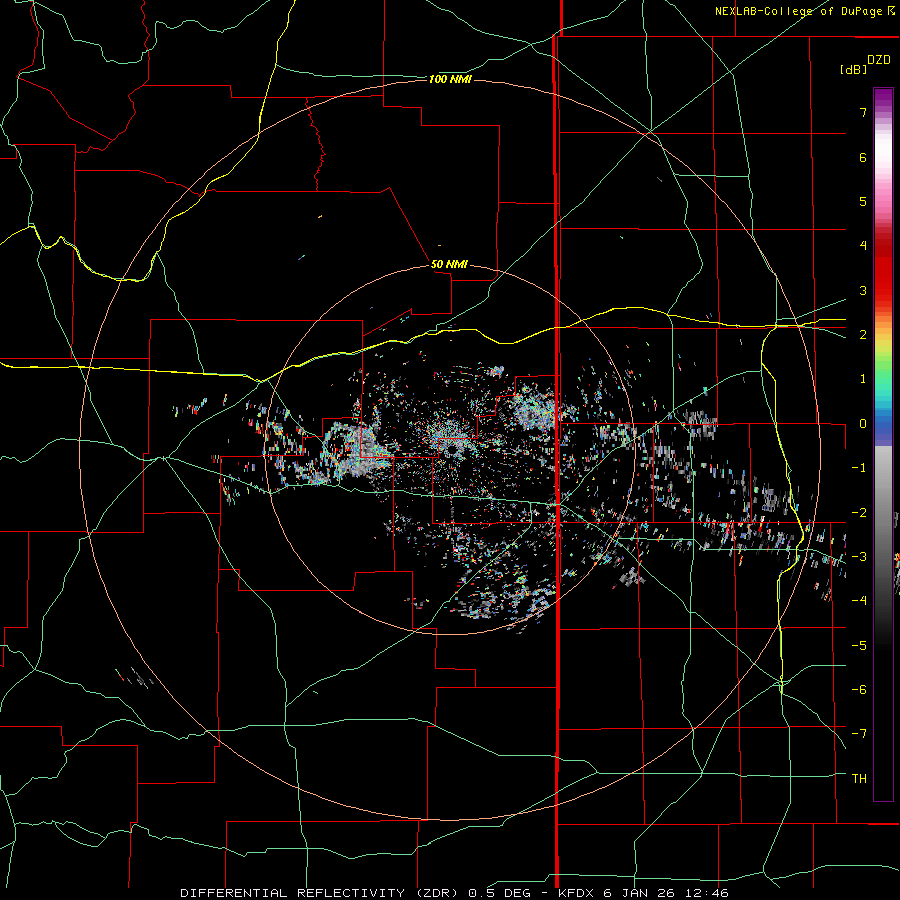Click the "TH" label below the scale
This screenshot has width=900, height=900.
click(859, 779)
